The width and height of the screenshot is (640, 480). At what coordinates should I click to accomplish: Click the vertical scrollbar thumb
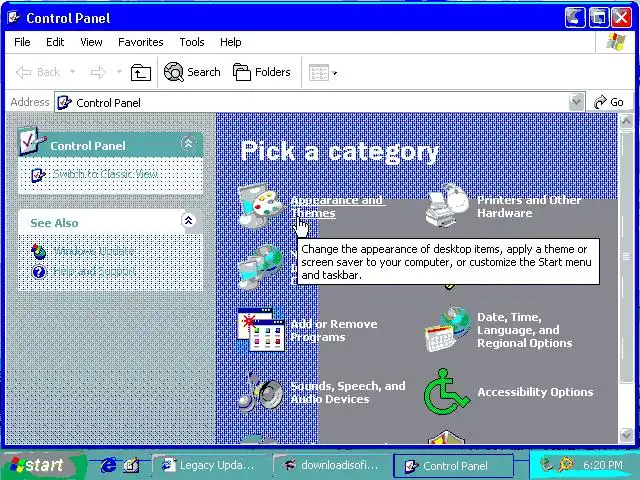click(626, 256)
